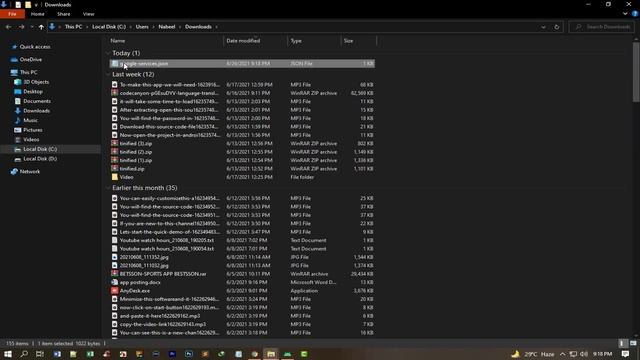Viewport: 640px width, 360px height.
Task: Click in Search Downloads field
Action: (602, 27)
